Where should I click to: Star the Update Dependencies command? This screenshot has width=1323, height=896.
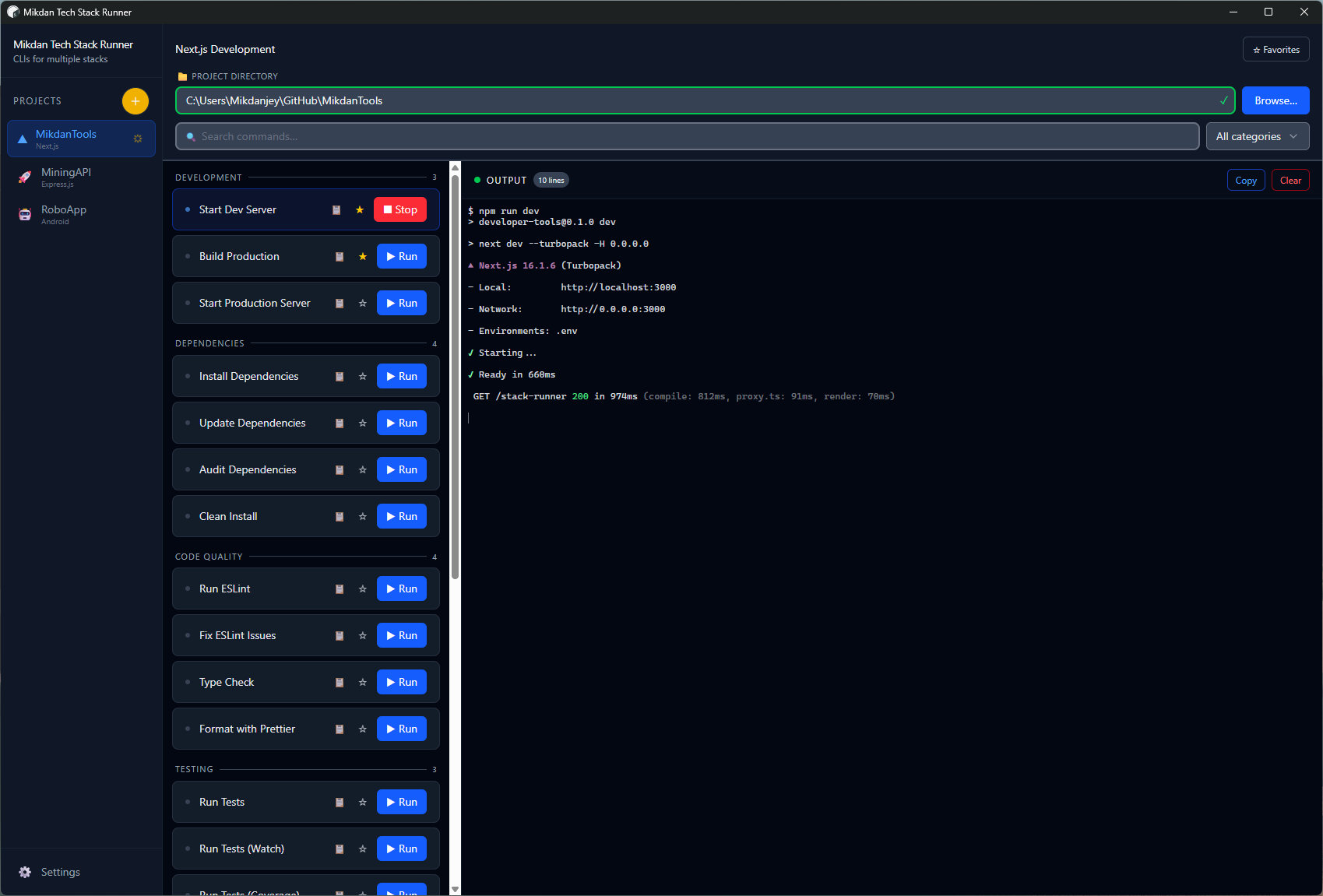click(x=363, y=423)
